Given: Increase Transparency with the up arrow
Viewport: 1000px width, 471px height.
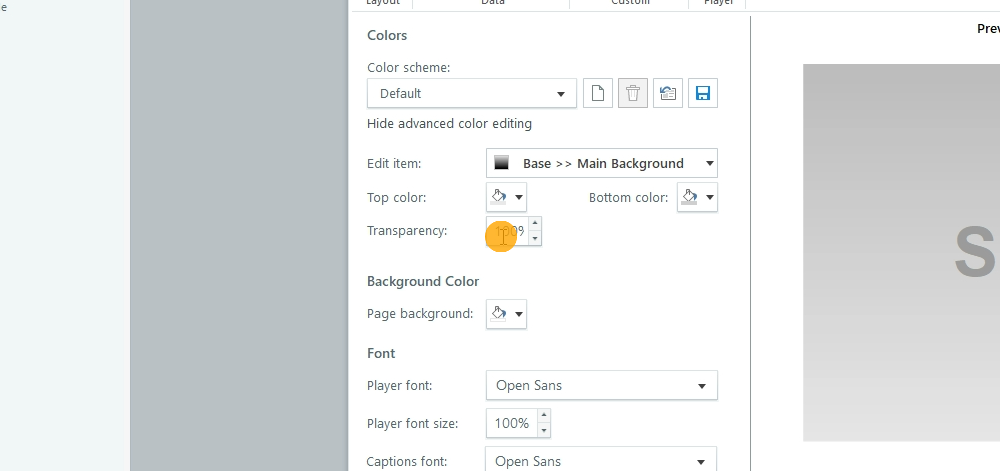Looking at the screenshot, I should tap(535, 224).
